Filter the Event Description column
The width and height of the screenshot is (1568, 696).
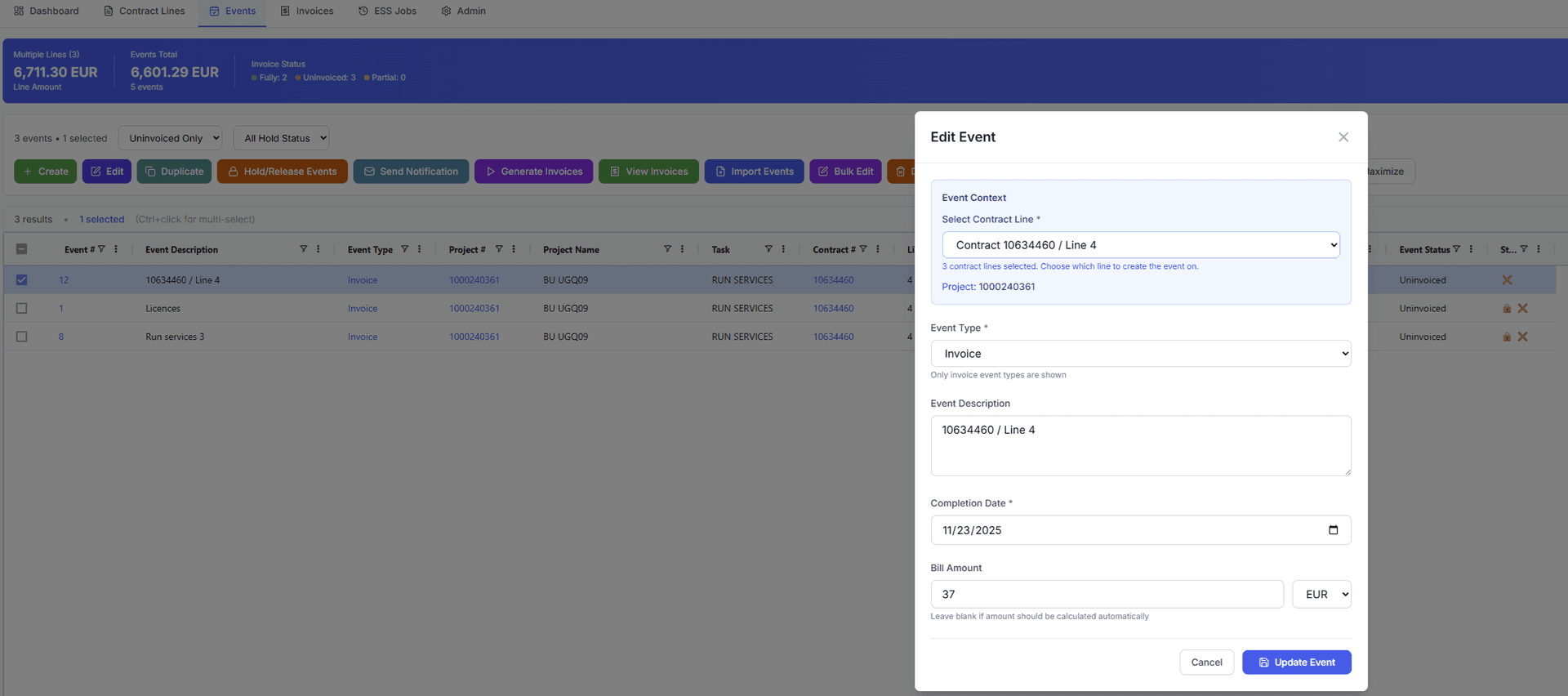click(x=303, y=249)
